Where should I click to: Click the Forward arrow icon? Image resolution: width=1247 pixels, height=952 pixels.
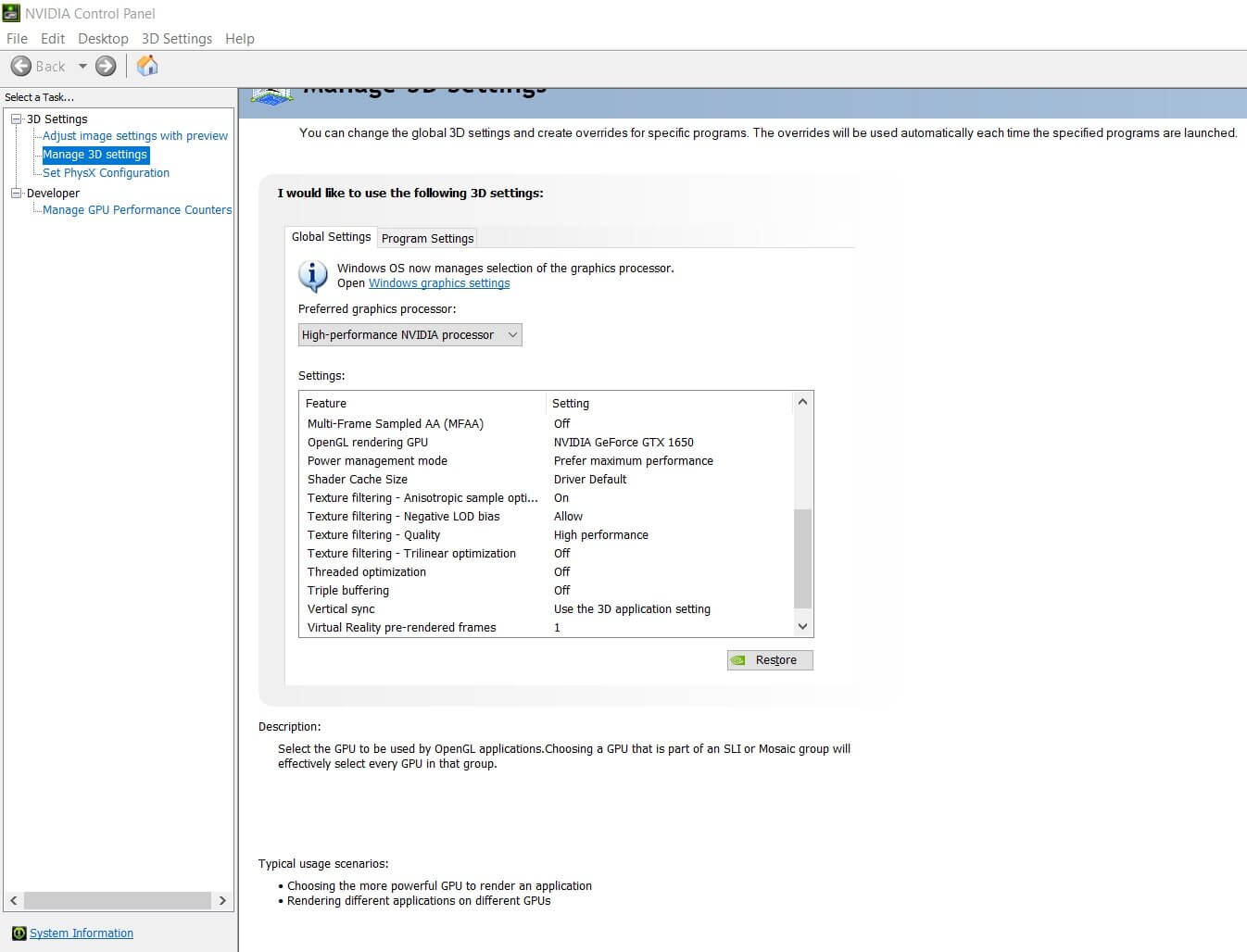pos(107,66)
